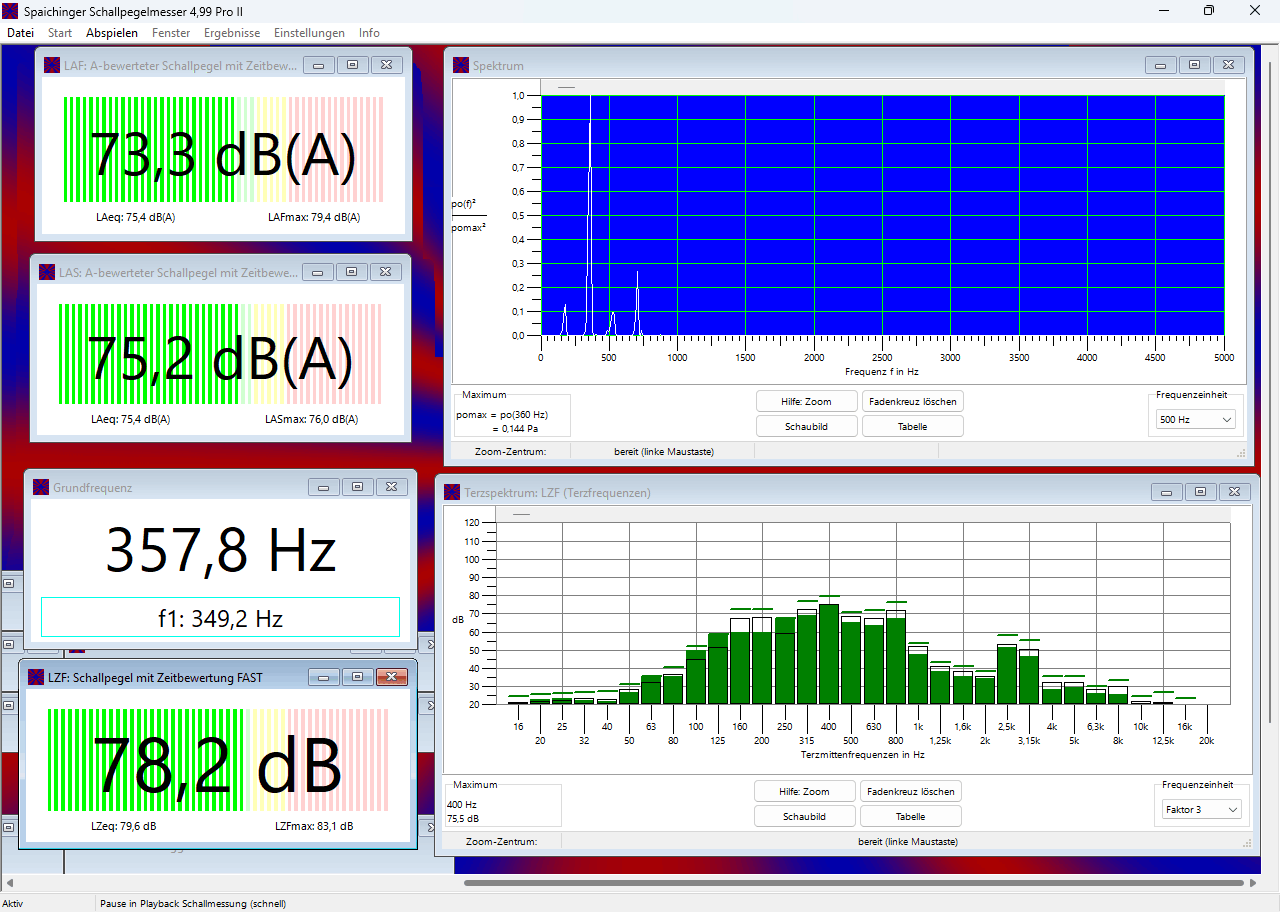Click Hilfe: Zoom in Terzspektrum window
Image resolution: width=1280 pixels, height=912 pixels.
click(805, 791)
